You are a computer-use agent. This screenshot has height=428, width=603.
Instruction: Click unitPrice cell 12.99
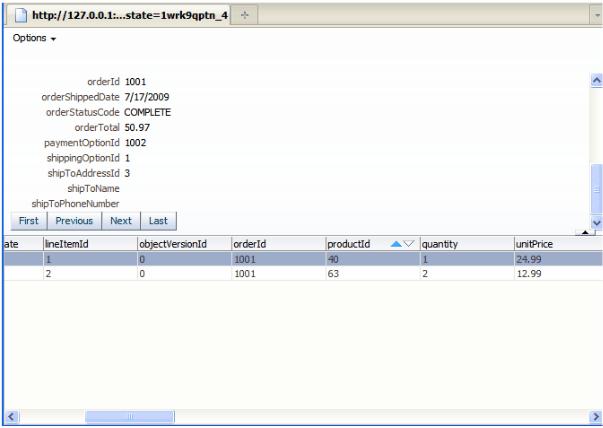(558, 274)
